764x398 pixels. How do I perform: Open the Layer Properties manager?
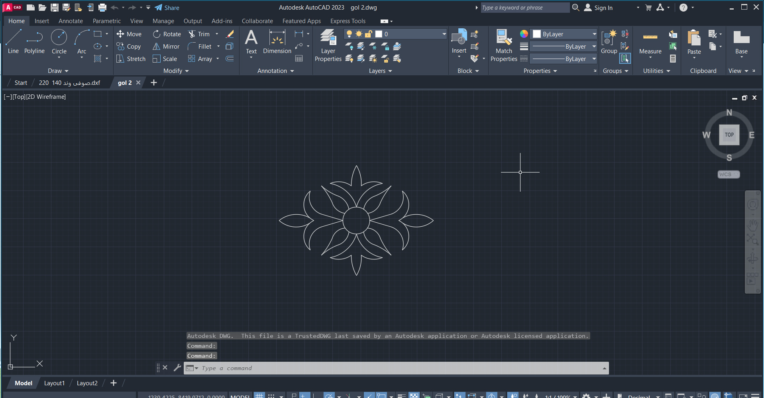[328, 45]
